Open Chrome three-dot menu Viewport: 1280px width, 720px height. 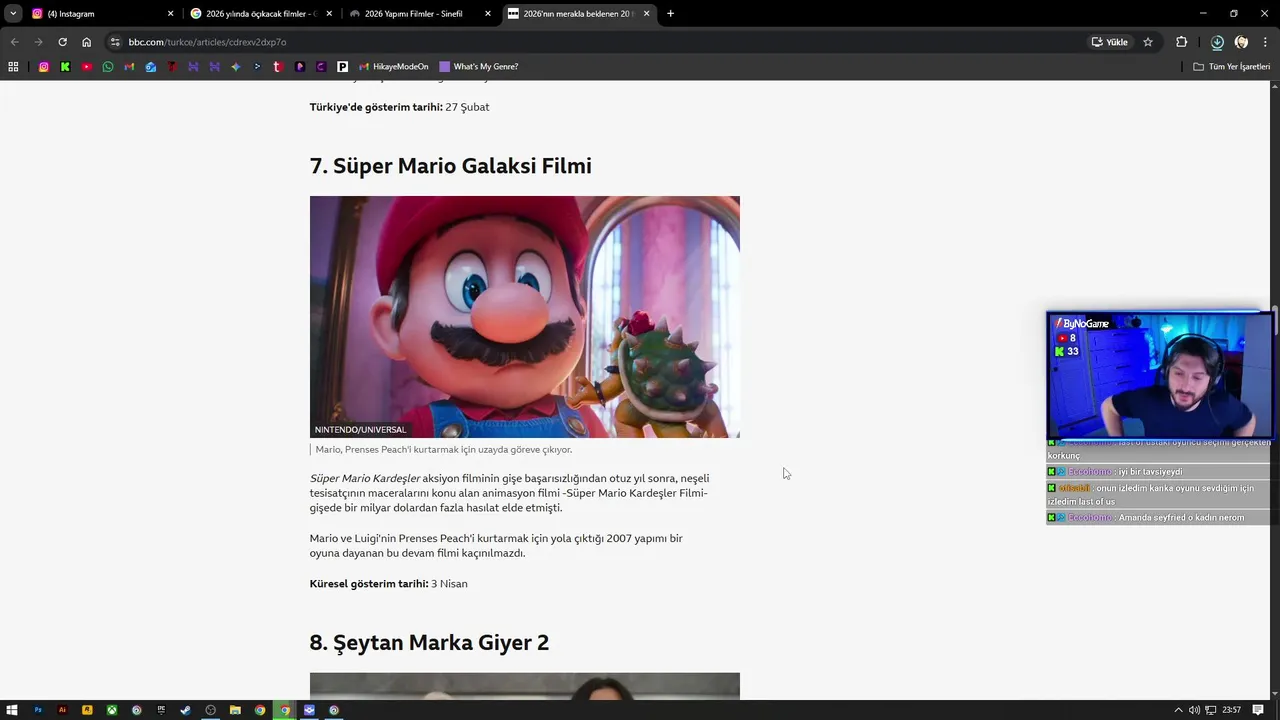pos(1265,42)
